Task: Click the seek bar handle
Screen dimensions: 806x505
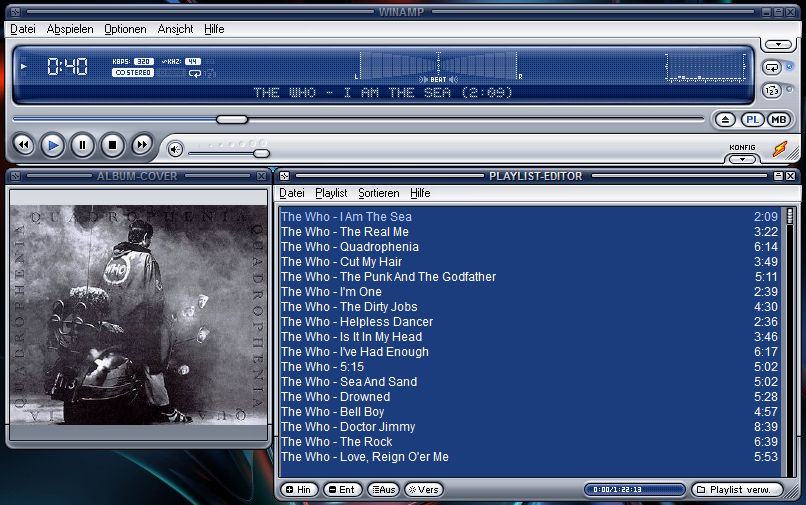Action: (x=232, y=119)
